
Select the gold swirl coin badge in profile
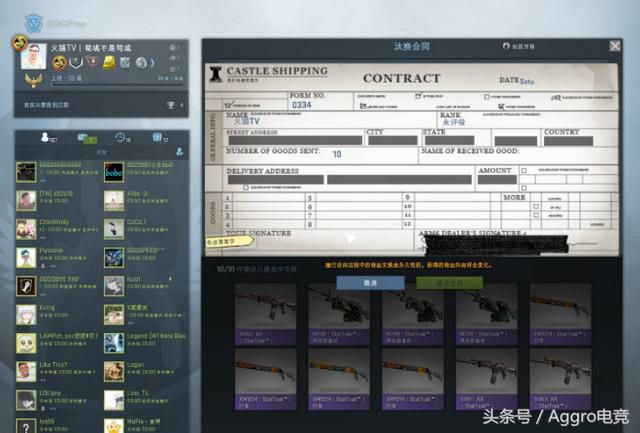pyautogui.click(x=60, y=62)
